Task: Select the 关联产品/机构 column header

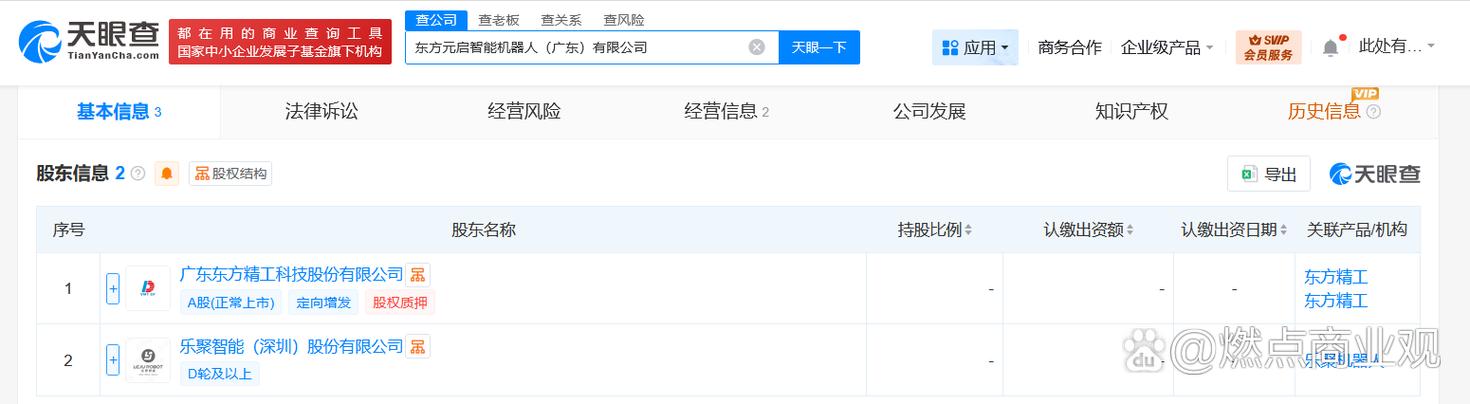Action: (x=1356, y=230)
